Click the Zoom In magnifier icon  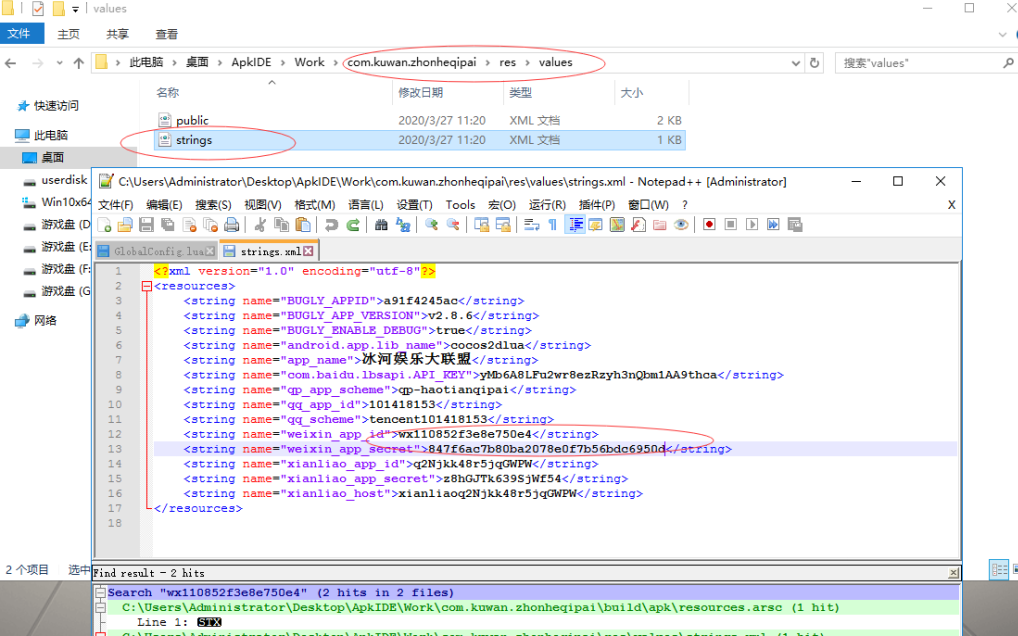[432, 225]
